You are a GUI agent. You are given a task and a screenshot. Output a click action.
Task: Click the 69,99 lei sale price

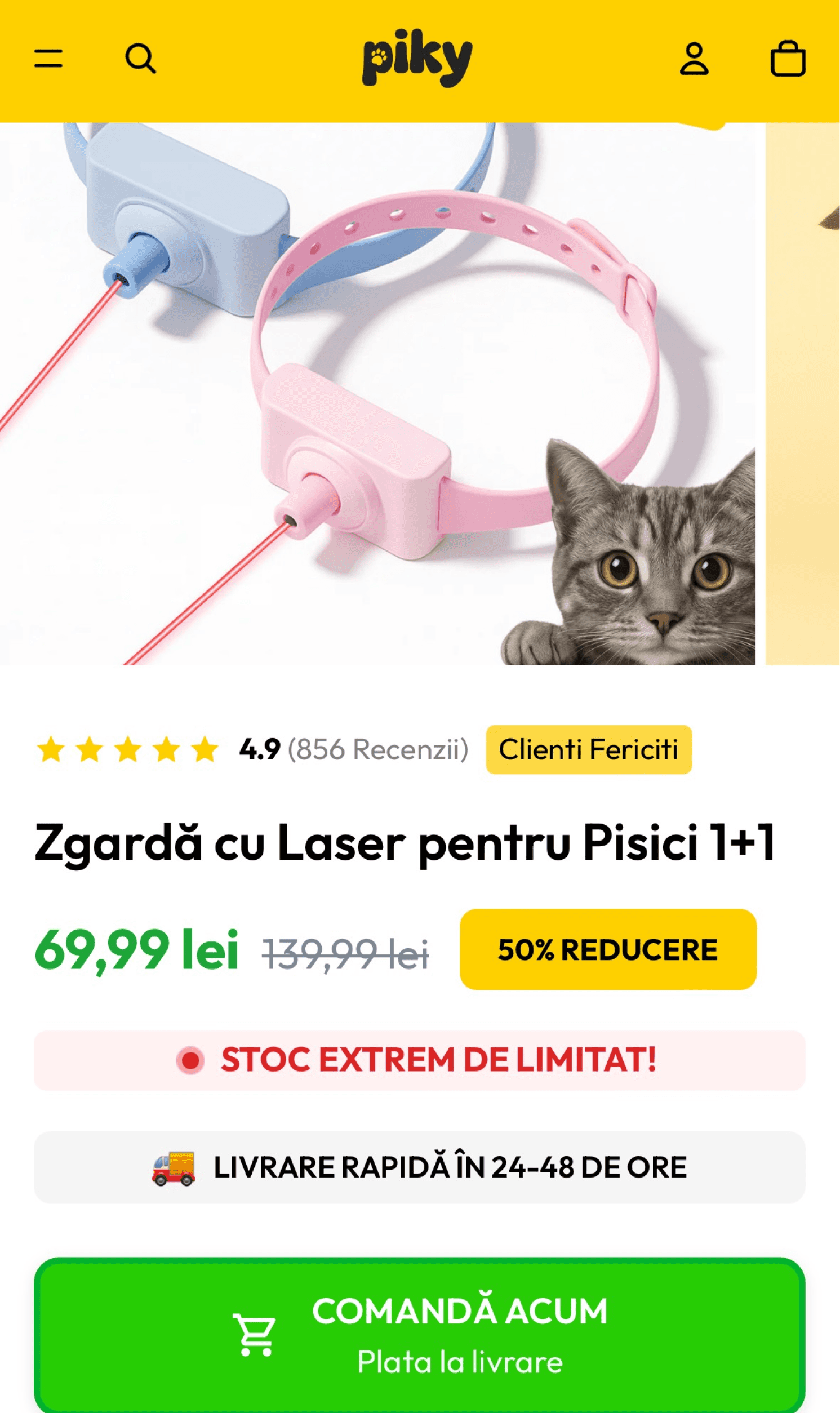136,950
